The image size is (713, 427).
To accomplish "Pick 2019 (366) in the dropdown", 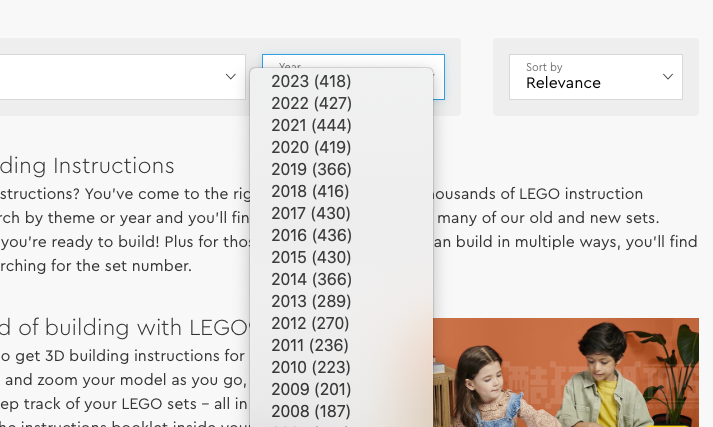I will pyautogui.click(x=341, y=169).
